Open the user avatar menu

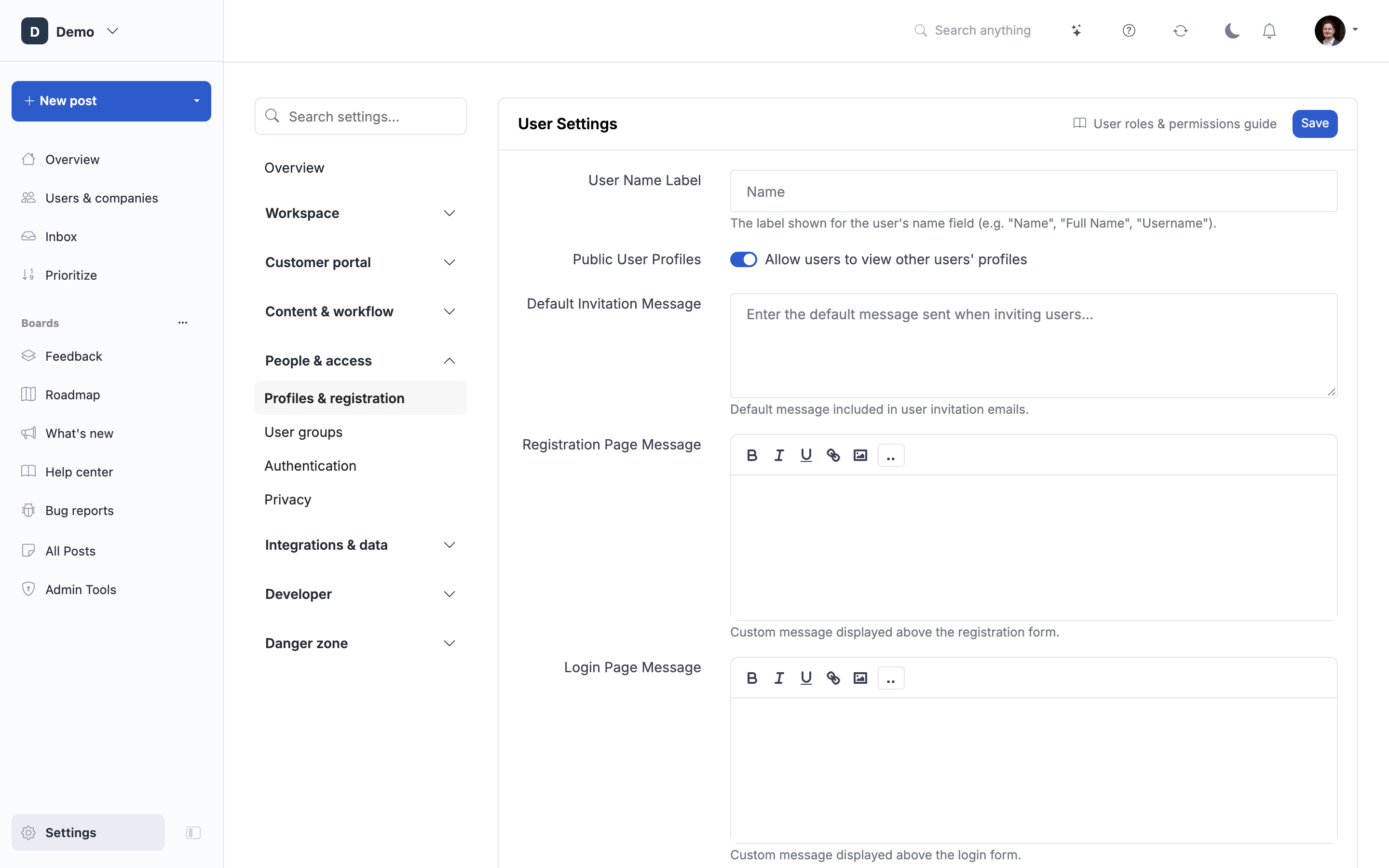1335,30
